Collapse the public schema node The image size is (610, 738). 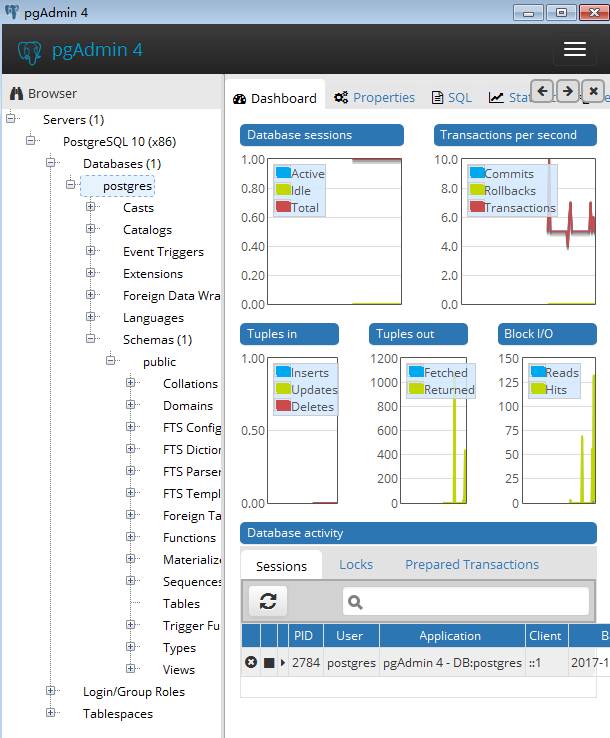[x=111, y=360]
